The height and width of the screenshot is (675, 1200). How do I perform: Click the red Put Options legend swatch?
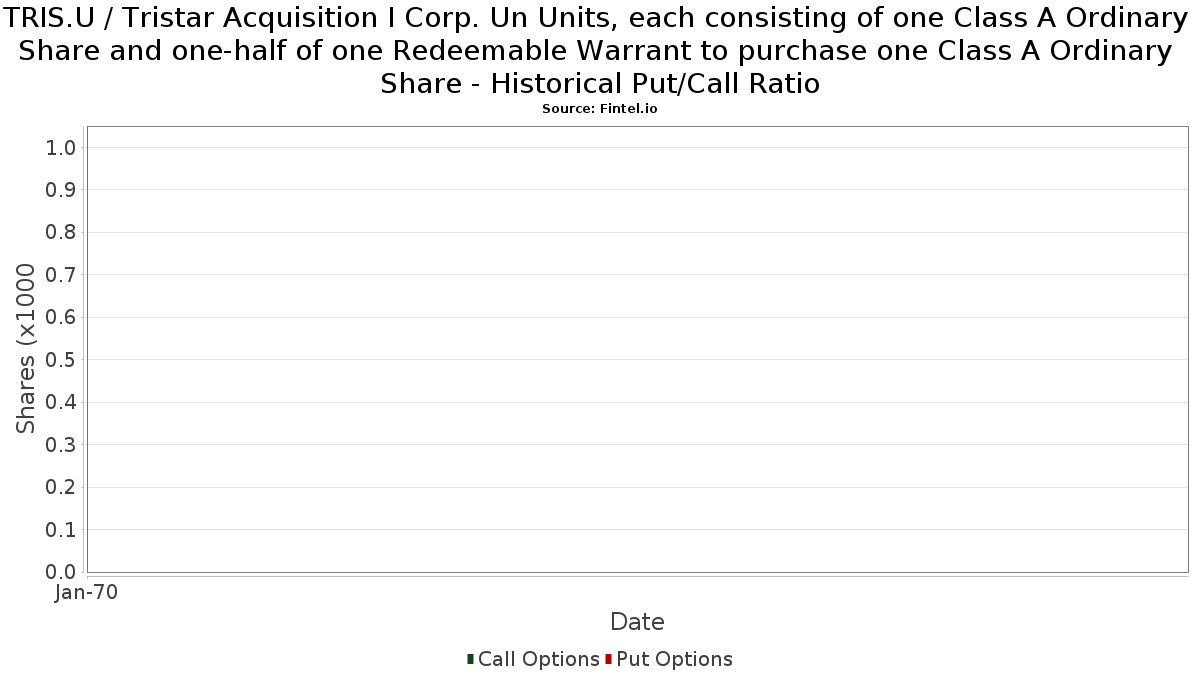click(x=608, y=659)
